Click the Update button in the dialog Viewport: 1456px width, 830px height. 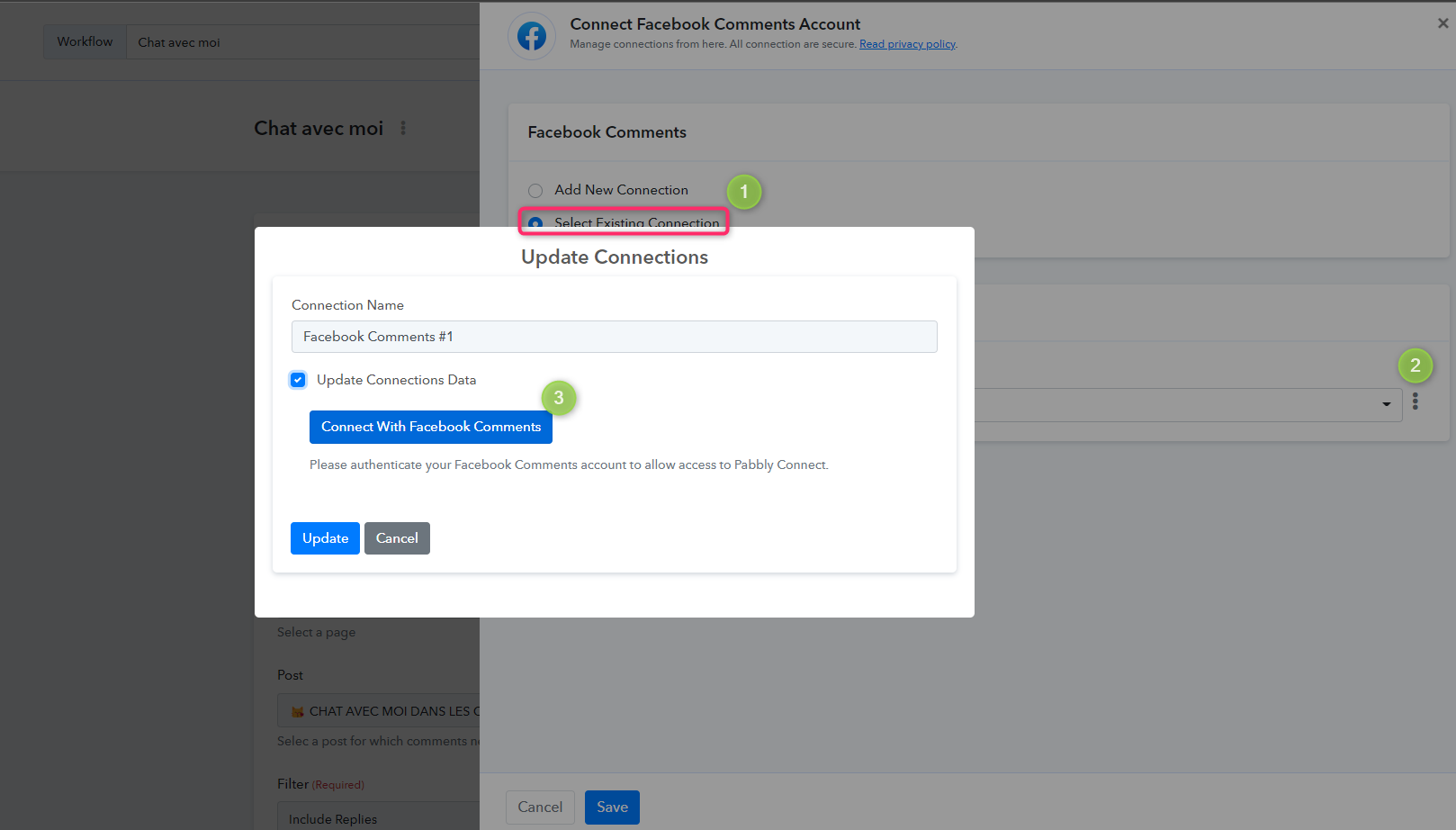(x=325, y=538)
